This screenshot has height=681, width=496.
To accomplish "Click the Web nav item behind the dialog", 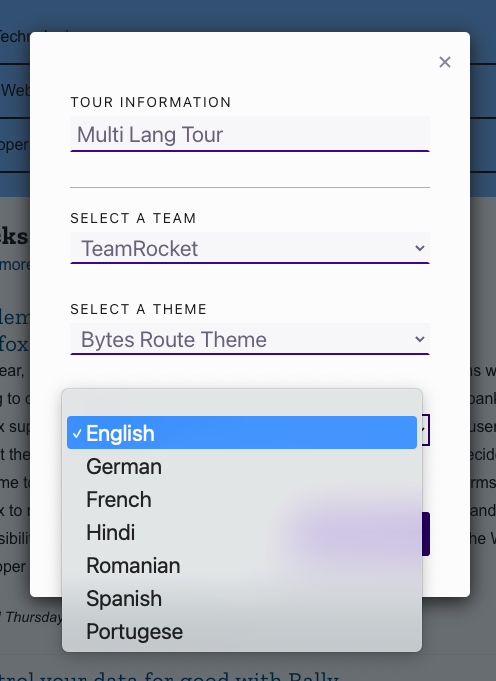I will pyautogui.click(x=15, y=90).
